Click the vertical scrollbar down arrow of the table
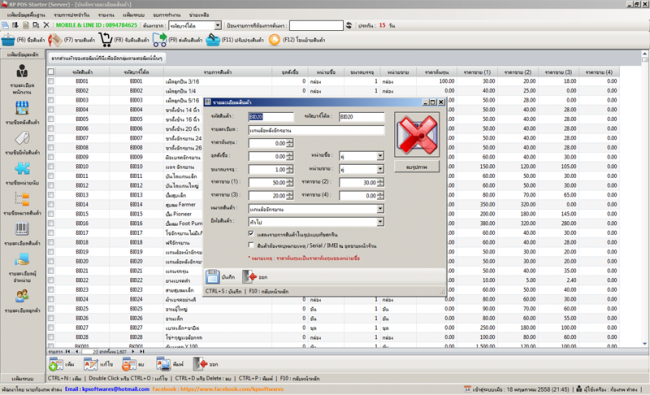 coord(645,344)
